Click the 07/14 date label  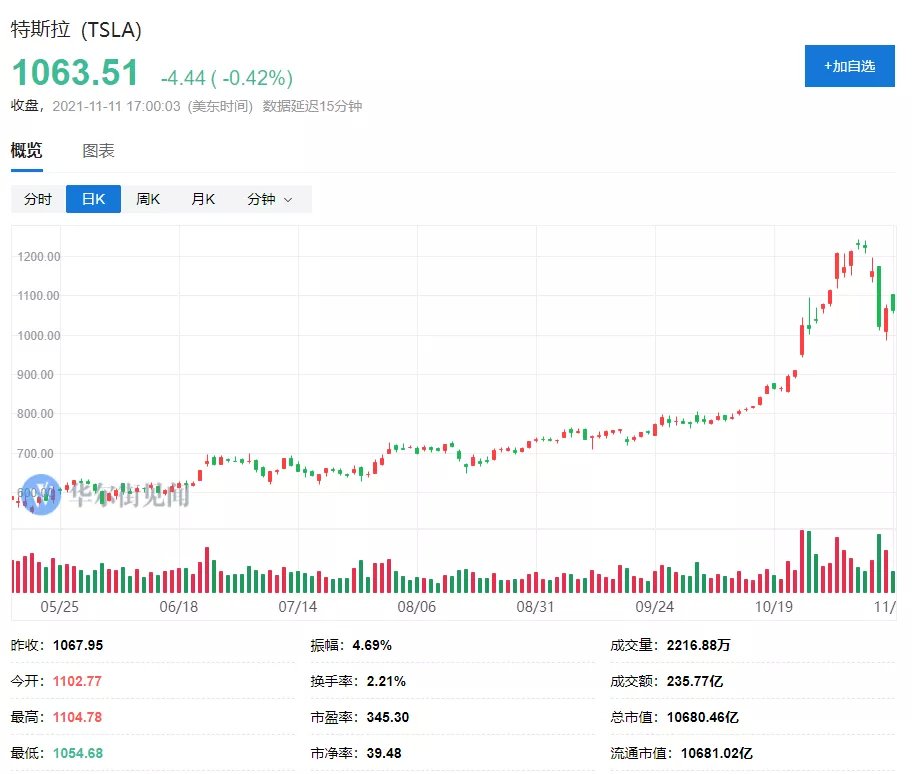298,607
